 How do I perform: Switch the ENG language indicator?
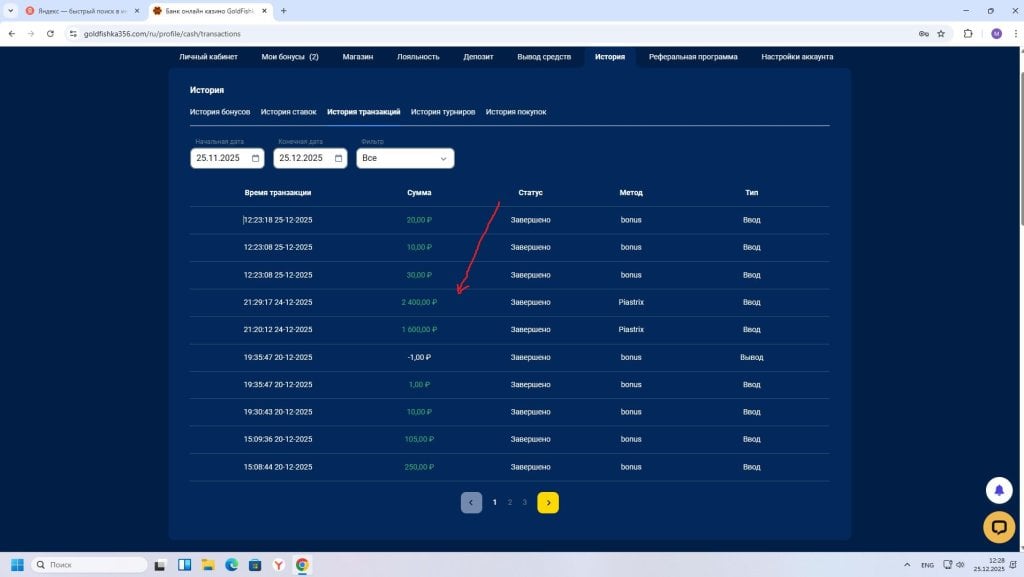927,565
